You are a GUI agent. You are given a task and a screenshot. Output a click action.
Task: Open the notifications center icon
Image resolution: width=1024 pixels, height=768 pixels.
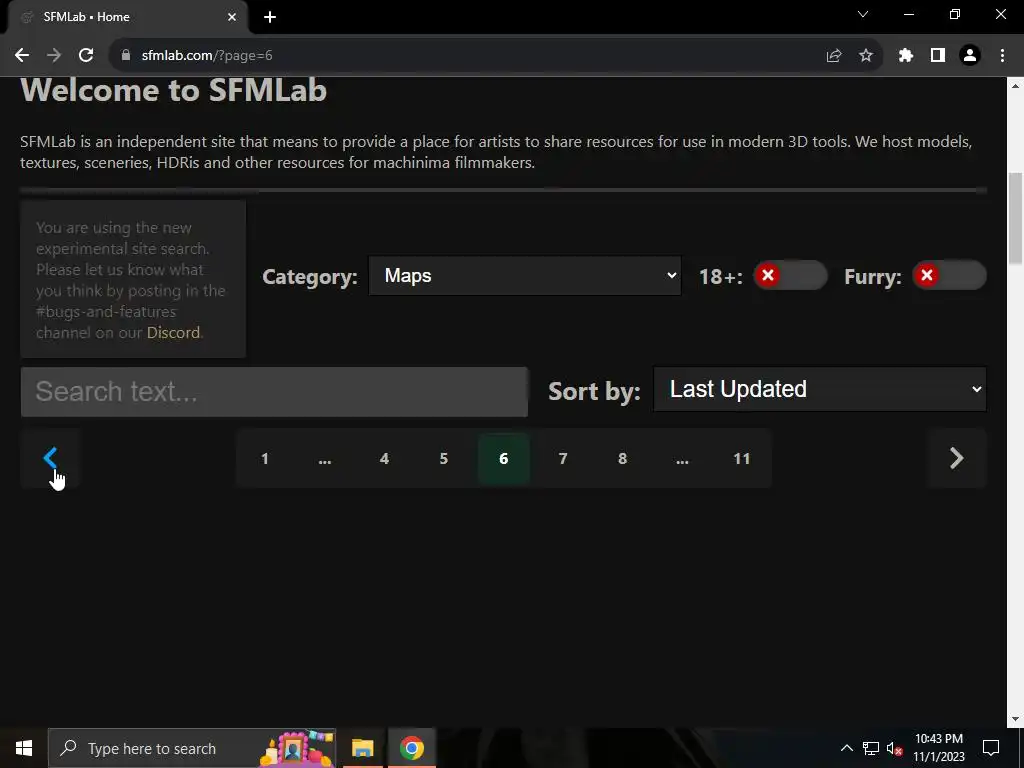(x=991, y=748)
